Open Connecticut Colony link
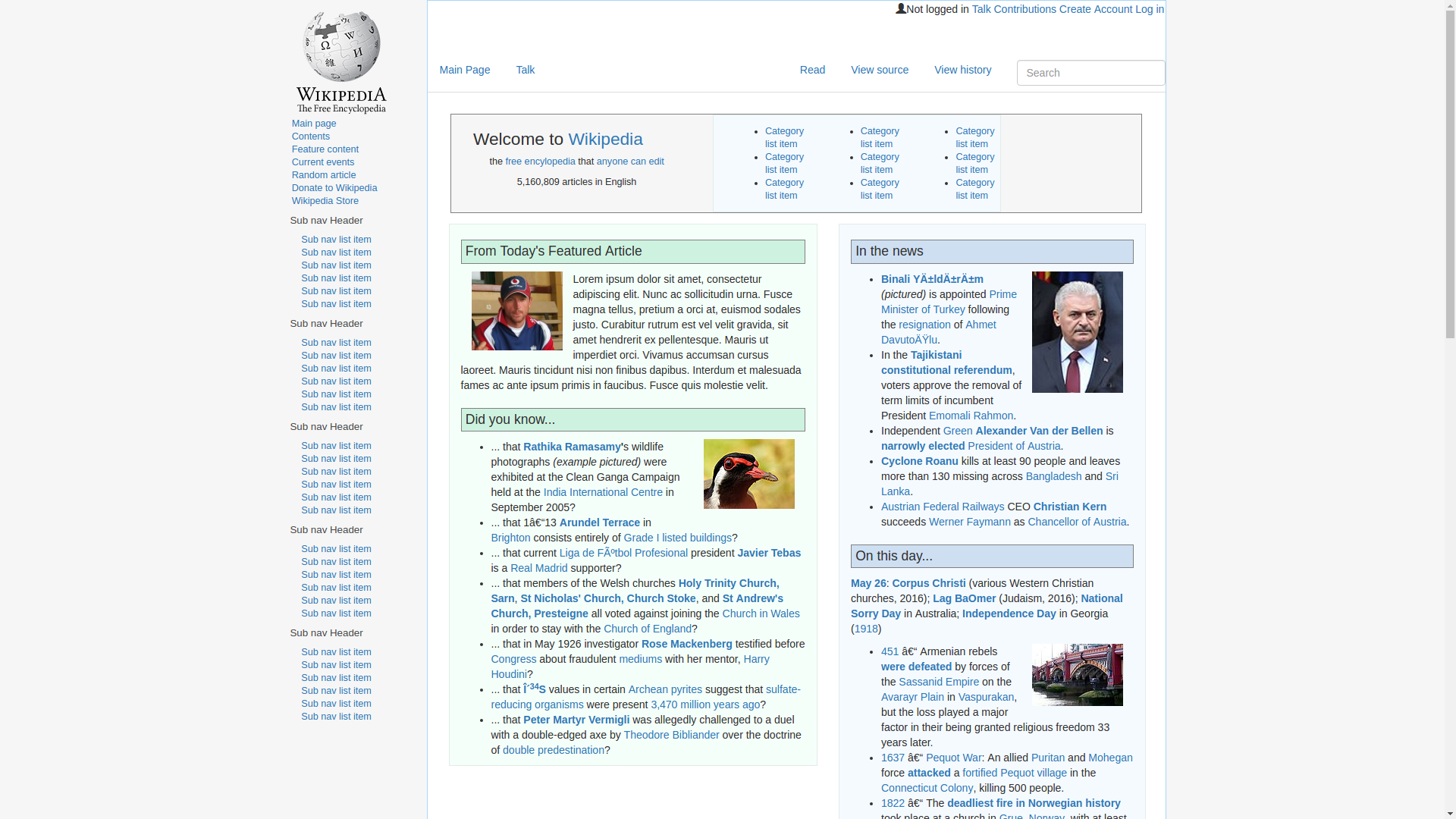 [927, 788]
